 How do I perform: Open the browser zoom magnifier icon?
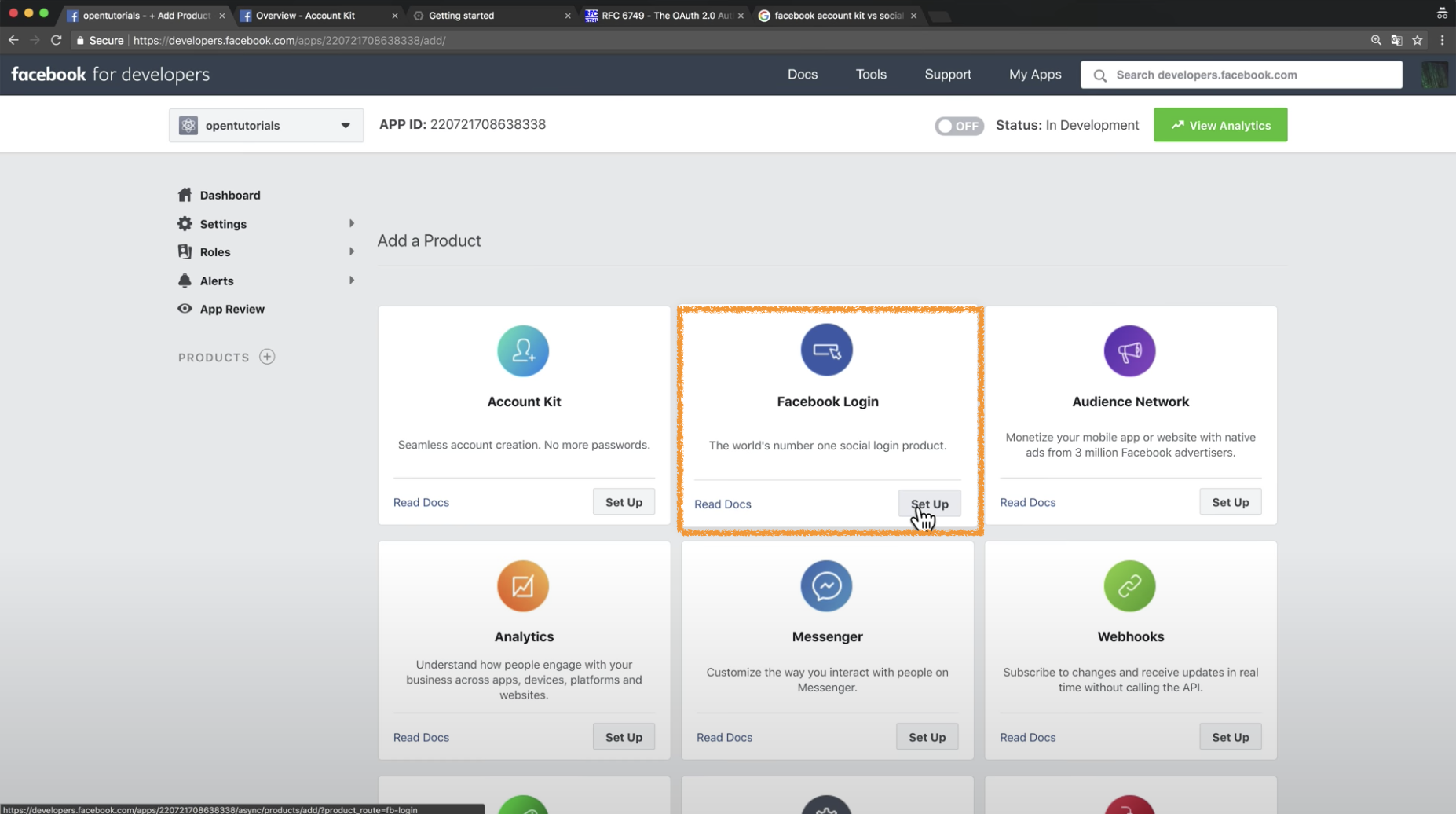click(x=1376, y=40)
